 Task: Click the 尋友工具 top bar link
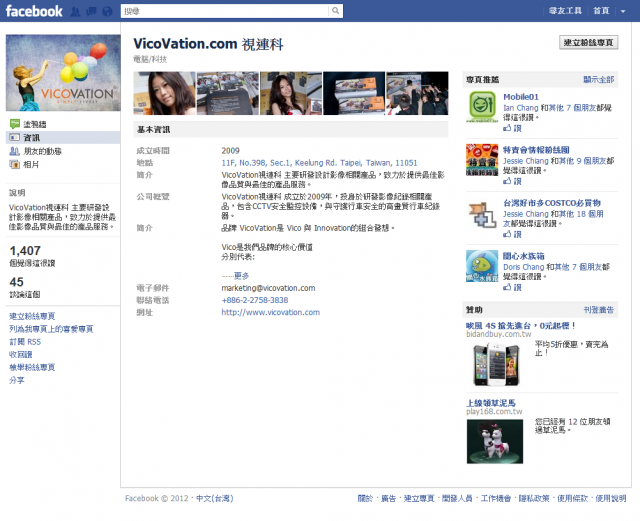point(565,11)
